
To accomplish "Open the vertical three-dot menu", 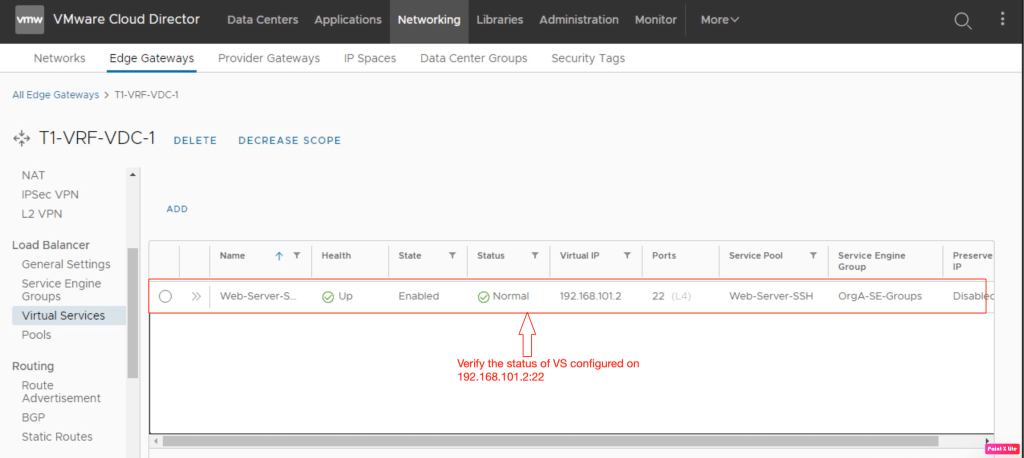I will 1003,20.
